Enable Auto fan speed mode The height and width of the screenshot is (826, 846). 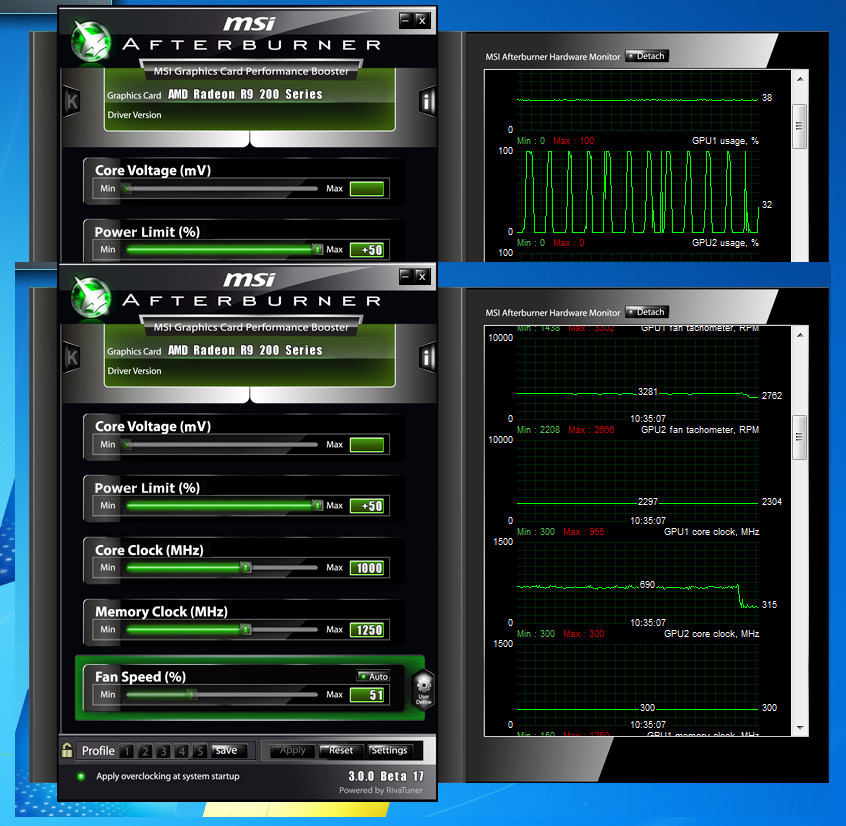(x=373, y=676)
